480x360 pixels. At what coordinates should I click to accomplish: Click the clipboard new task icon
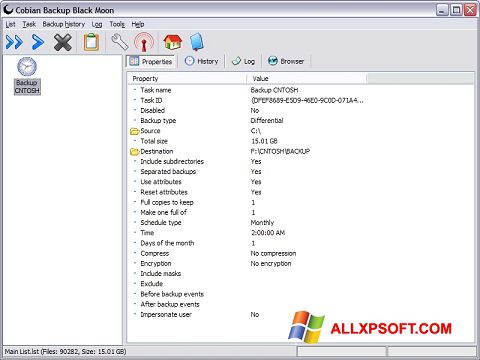[x=91, y=42]
